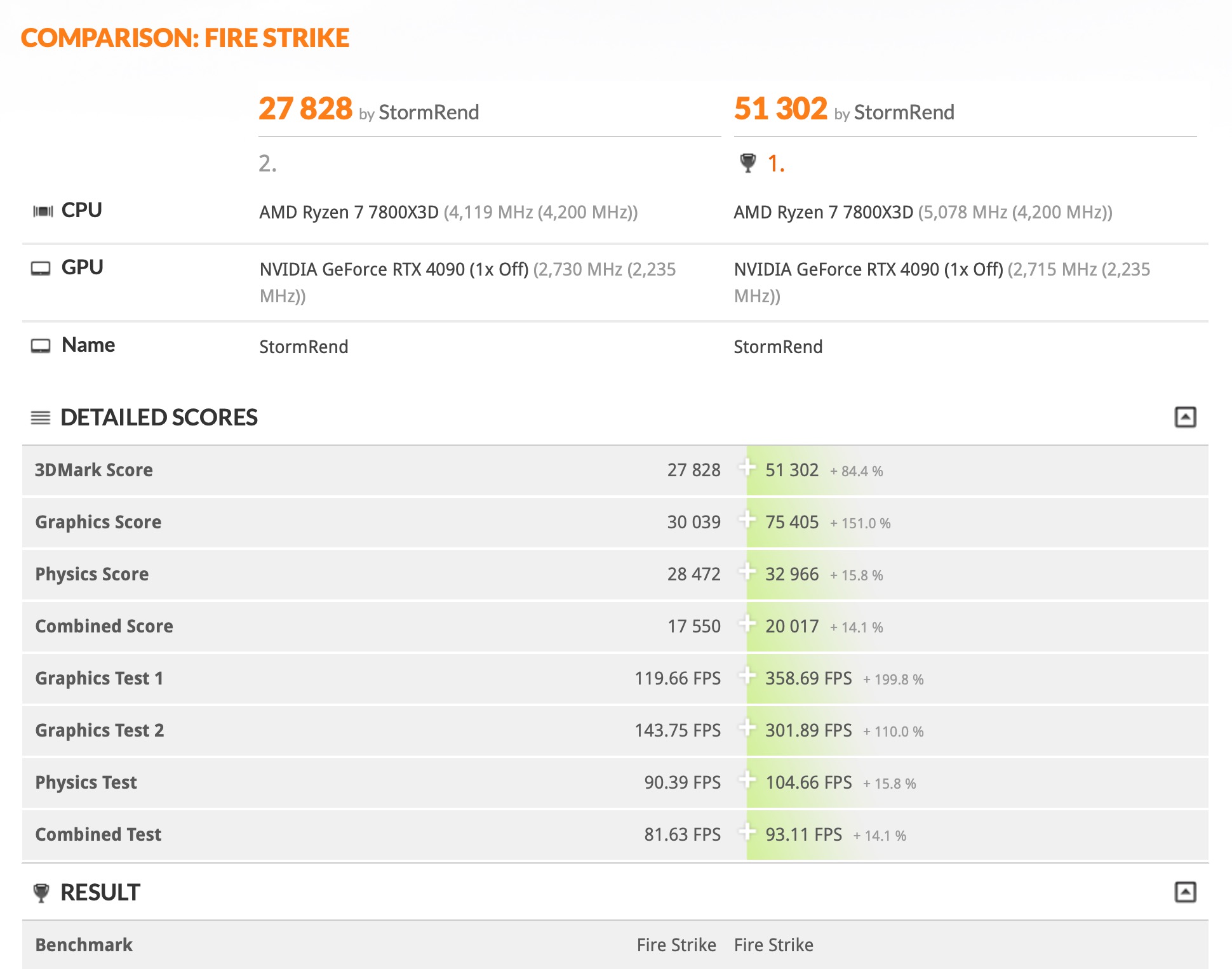Image resolution: width=1232 pixels, height=969 pixels.
Task: Click the plus icon in Combined Test row
Action: pos(747,832)
